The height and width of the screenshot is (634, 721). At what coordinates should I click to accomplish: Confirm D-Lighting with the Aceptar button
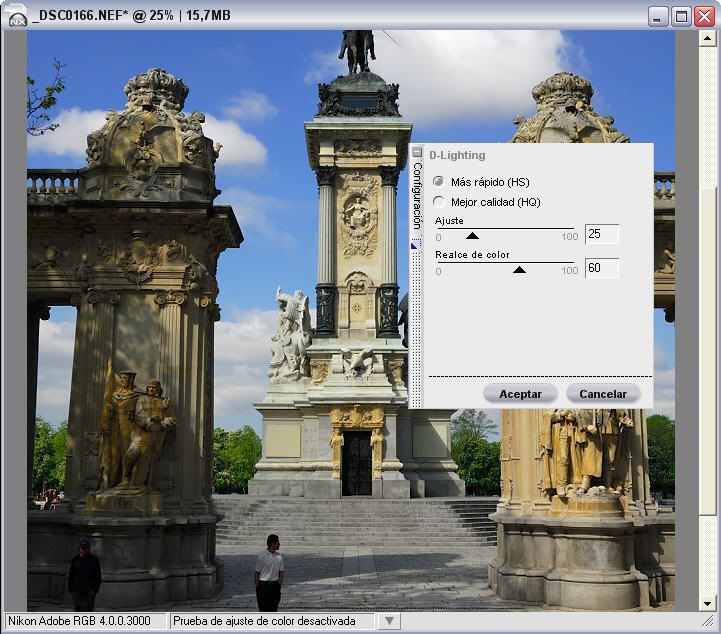[x=520, y=394]
